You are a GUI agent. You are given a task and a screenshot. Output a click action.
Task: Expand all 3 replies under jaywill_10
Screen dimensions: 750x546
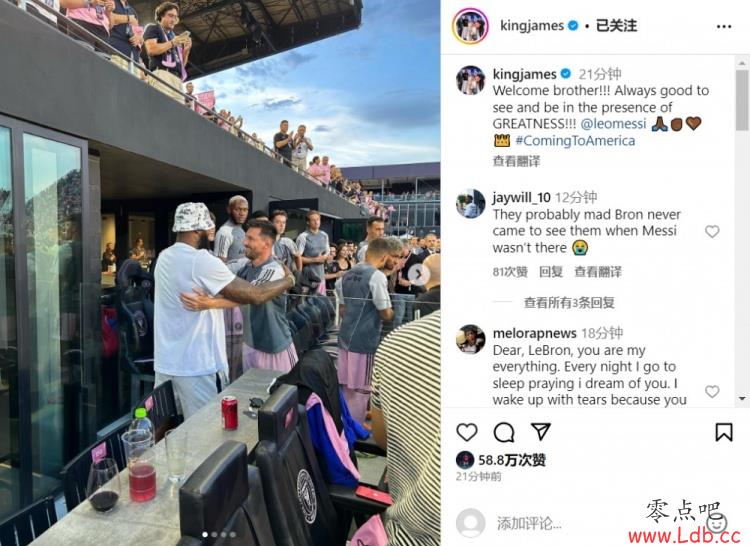tap(569, 302)
